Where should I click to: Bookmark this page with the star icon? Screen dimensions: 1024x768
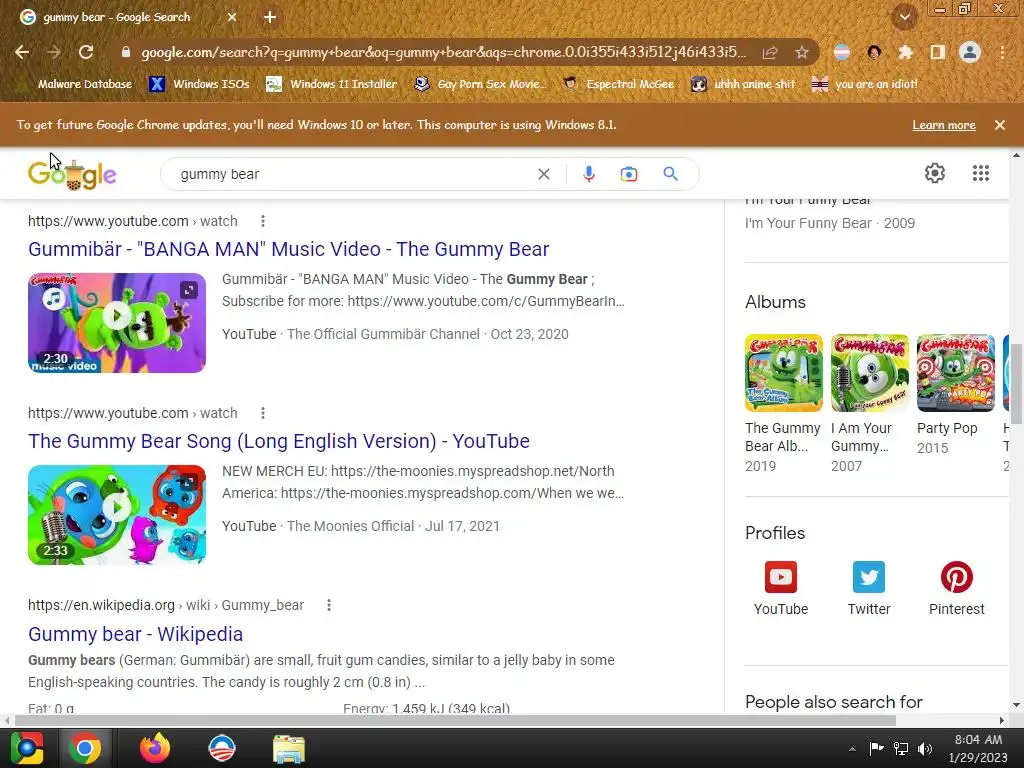tap(802, 52)
